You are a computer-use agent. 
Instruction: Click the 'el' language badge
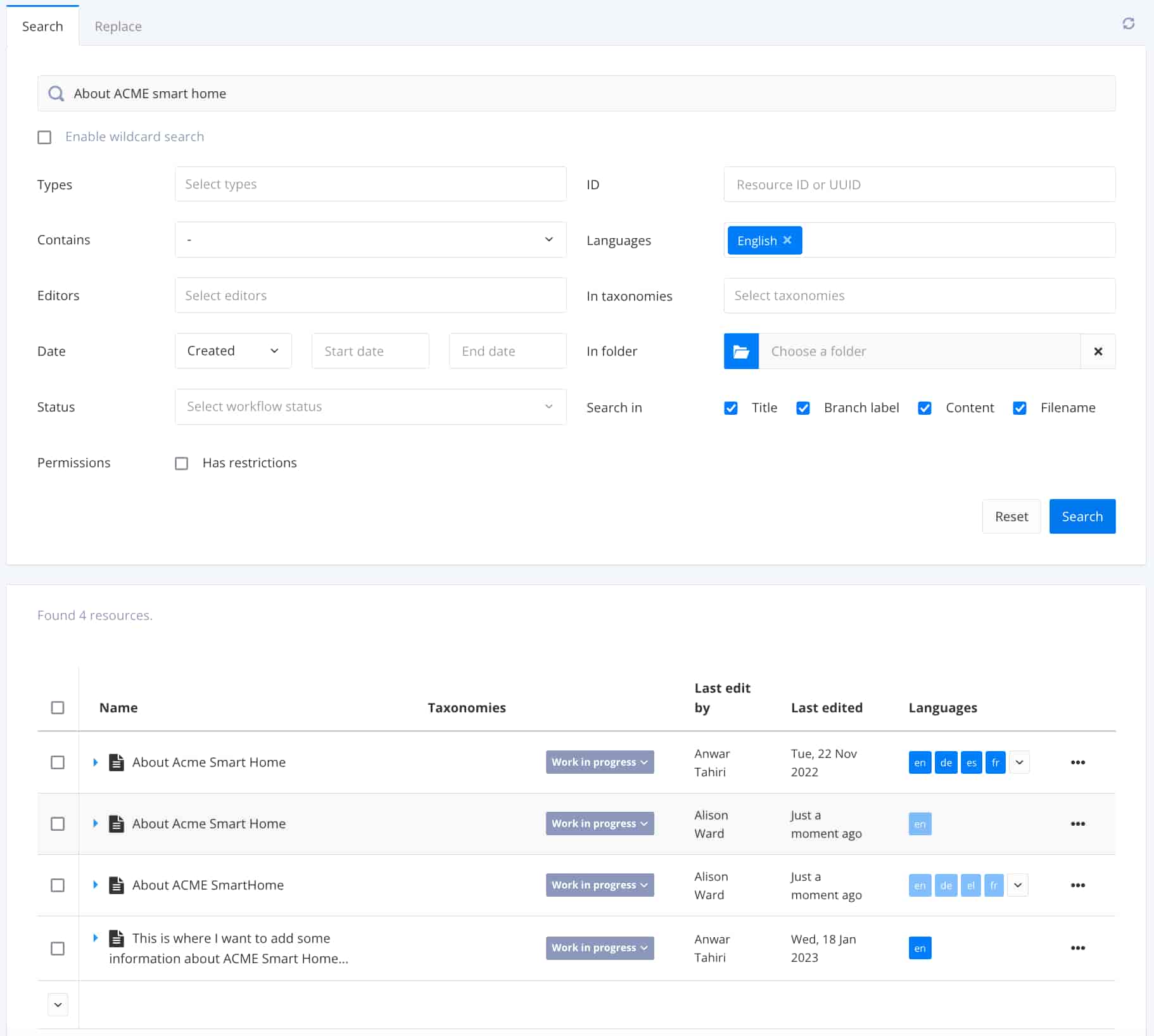pos(970,885)
